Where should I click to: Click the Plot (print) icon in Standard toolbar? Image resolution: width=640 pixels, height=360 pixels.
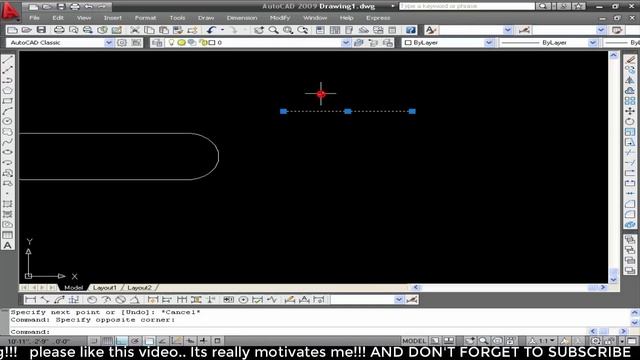tap(59, 30)
